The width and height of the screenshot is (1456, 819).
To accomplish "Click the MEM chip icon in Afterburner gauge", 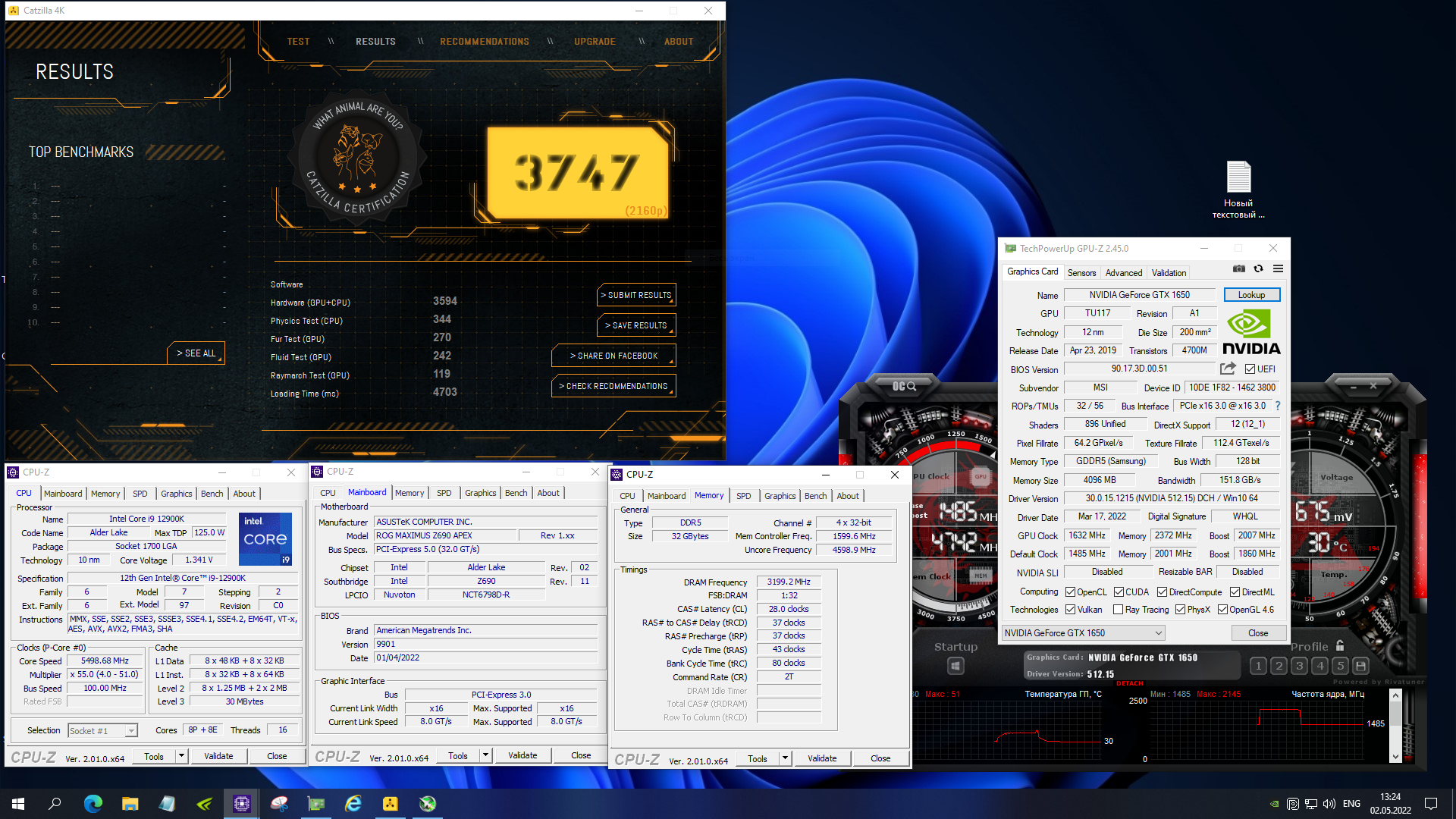I will (x=981, y=576).
